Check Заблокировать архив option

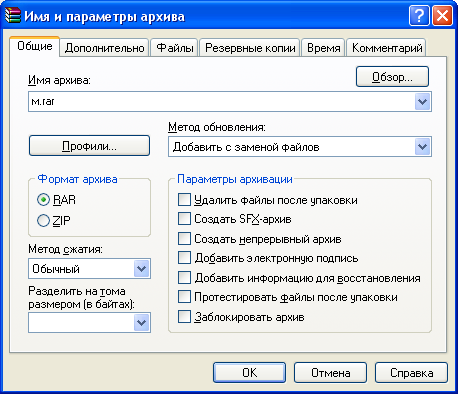tap(184, 317)
